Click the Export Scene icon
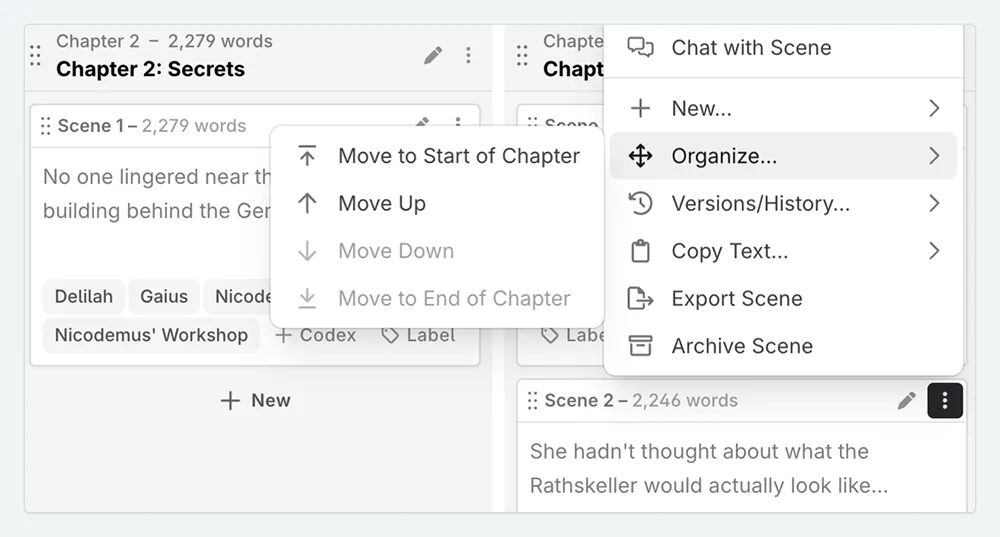Screen dimensions: 1000x537 (x=640, y=298)
